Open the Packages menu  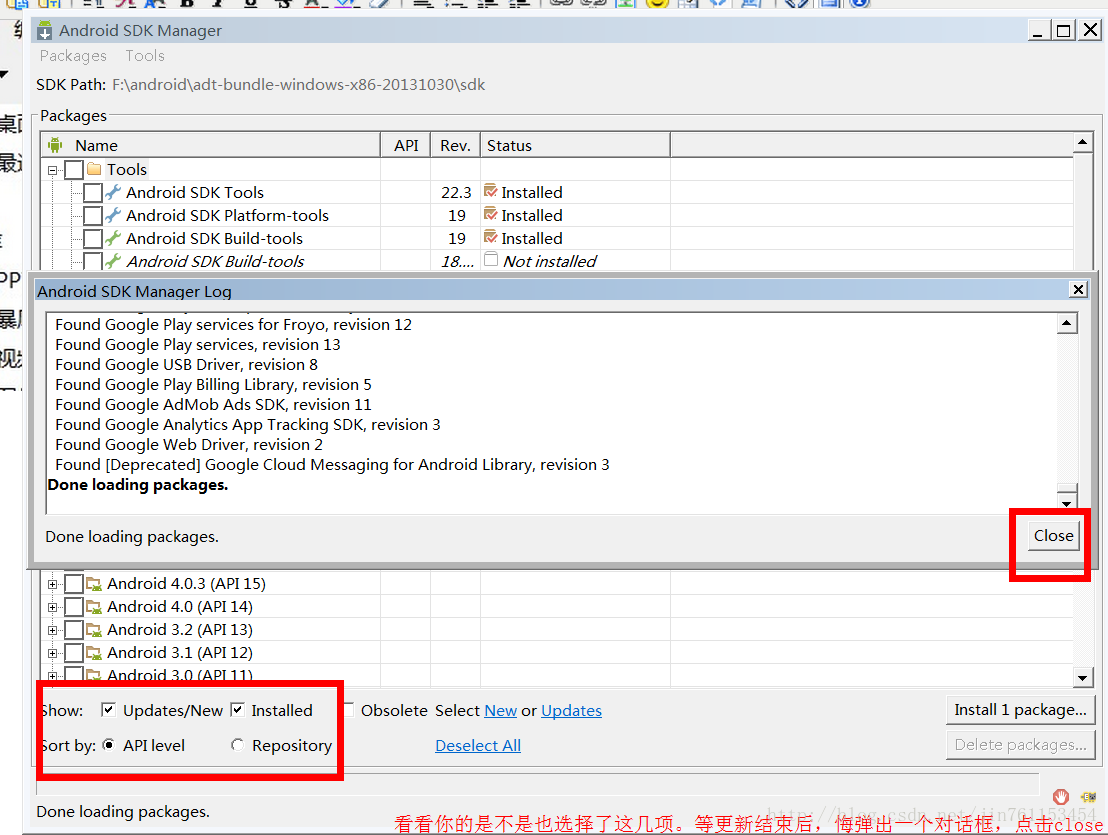tap(73, 56)
